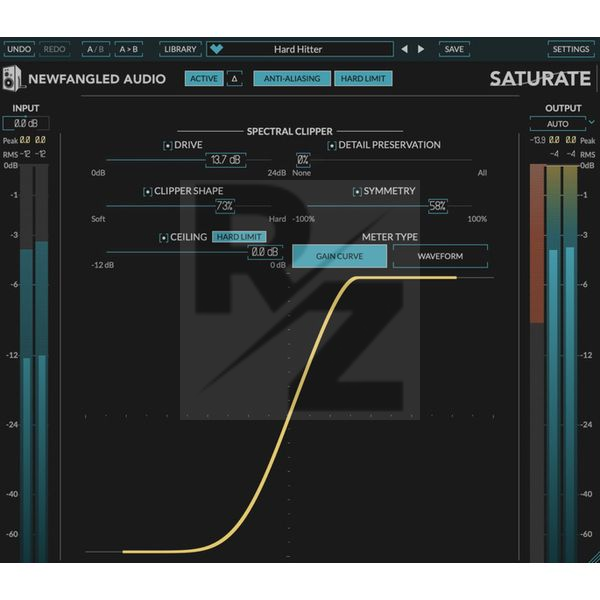The height and width of the screenshot is (600, 600).
Task: Copy A to B with A>B button
Action: (129, 49)
